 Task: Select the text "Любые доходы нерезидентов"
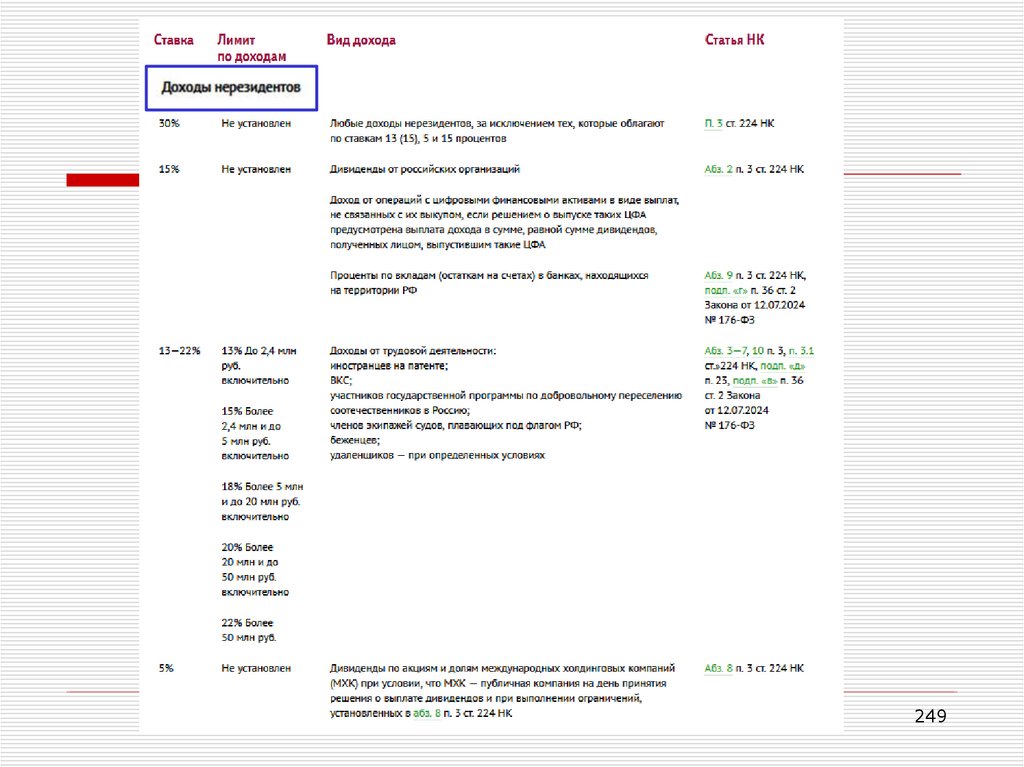[400, 123]
